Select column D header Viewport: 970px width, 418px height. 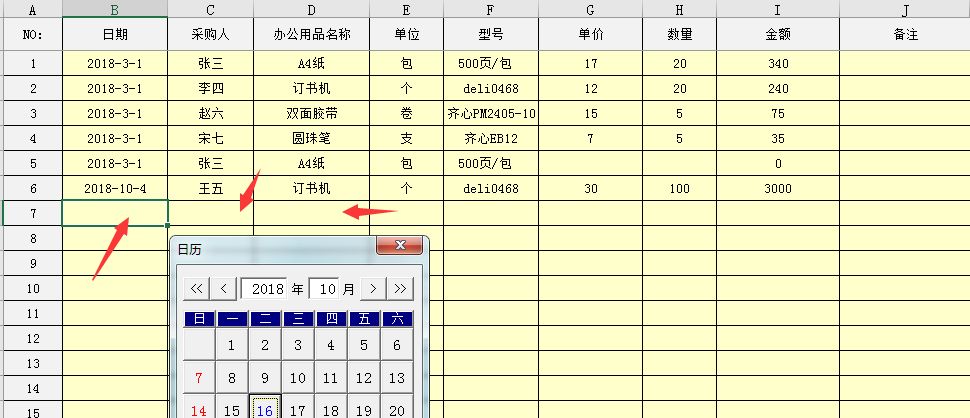(x=312, y=9)
